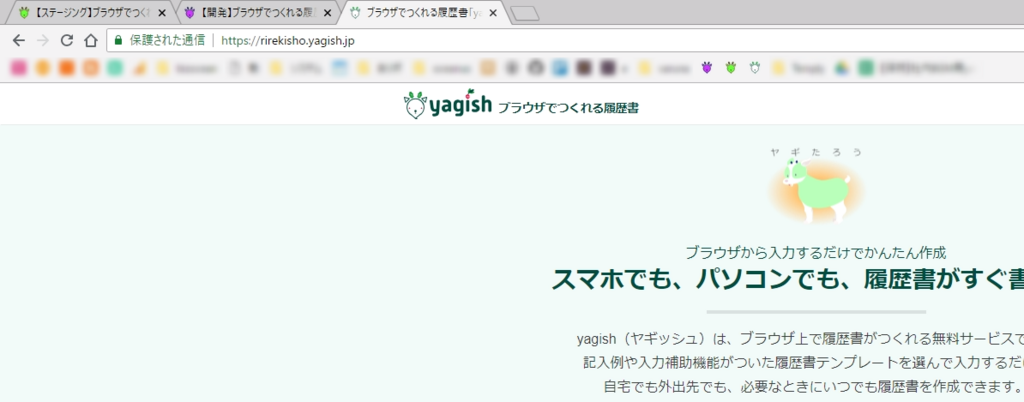Viewport: 1024px width, 402px height.
Task: Click the スマホでも、パソコンでも headline
Action: pos(788,279)
